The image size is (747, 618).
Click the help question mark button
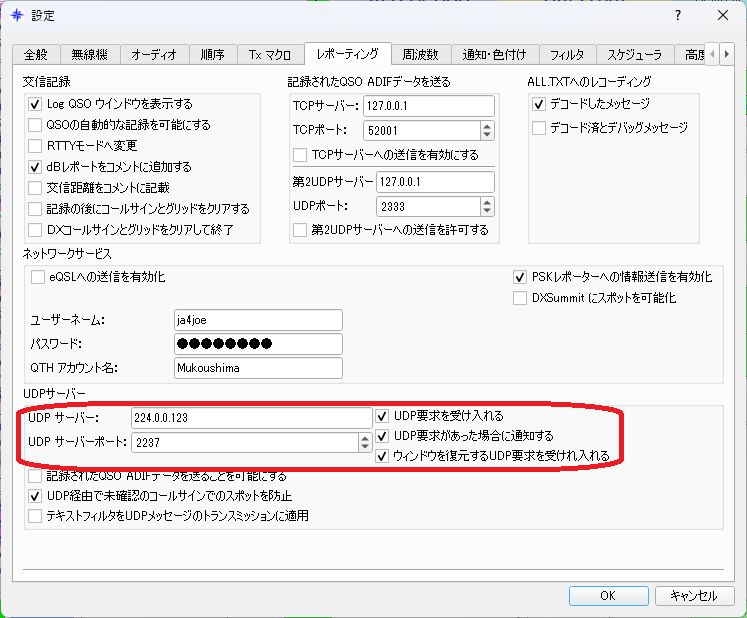[677, 15]
